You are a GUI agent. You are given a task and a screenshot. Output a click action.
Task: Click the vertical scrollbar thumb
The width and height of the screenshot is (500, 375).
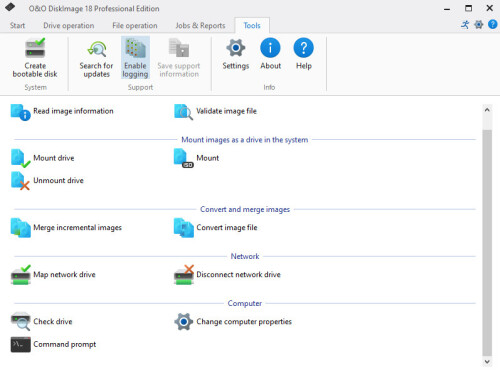click(487, 243)
